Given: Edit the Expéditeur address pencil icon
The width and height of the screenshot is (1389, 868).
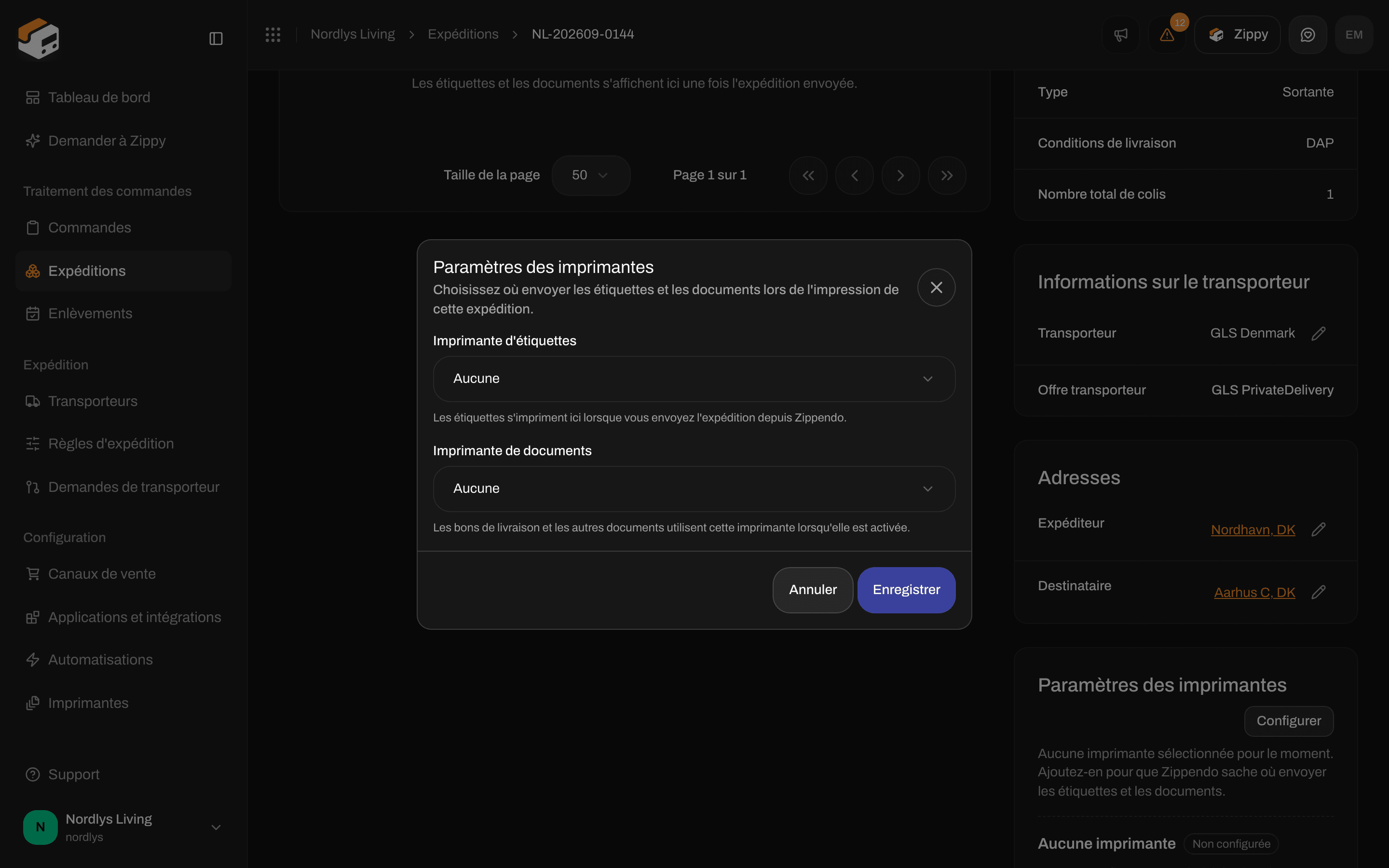Looking at the screenshot, I should coord(1319,529).
